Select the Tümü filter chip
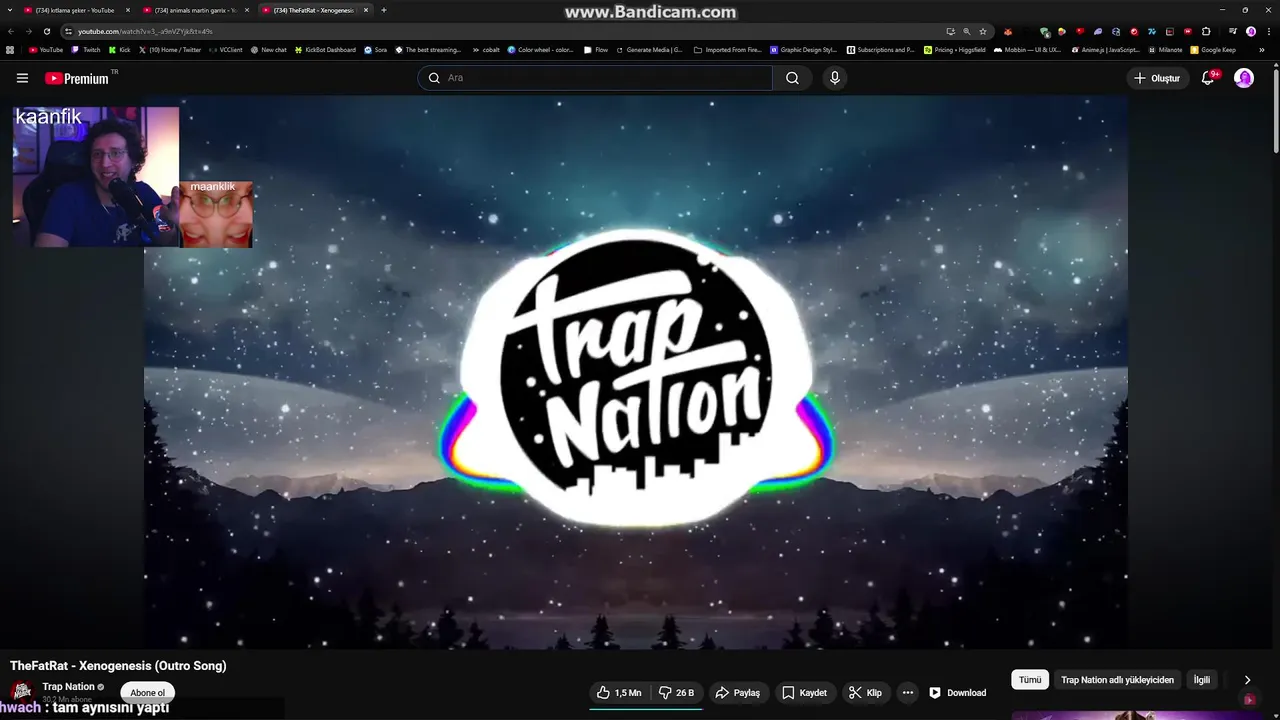 (x=1030, y=680)
